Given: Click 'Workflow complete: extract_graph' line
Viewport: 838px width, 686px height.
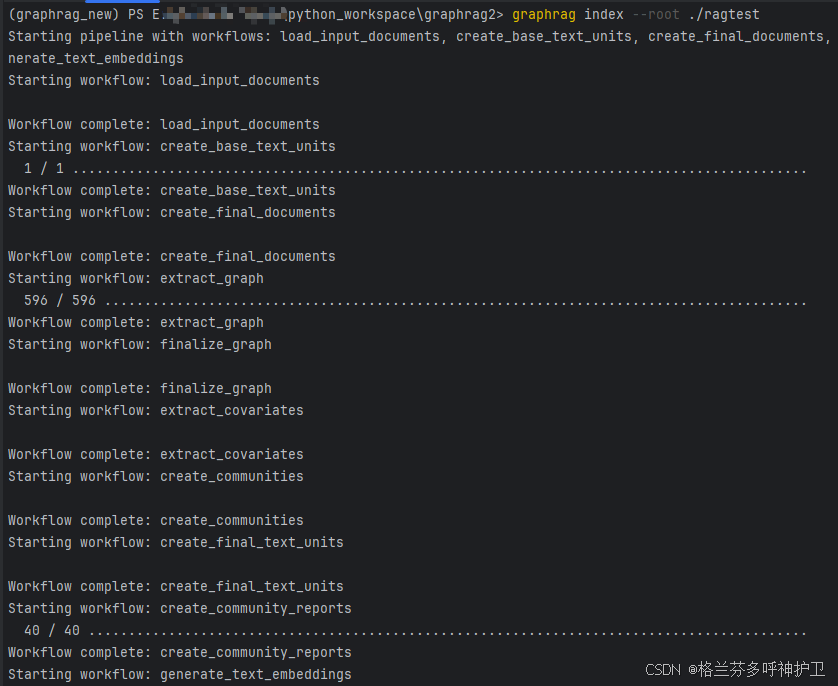Looking at the screenshot, I should (136, 323).
